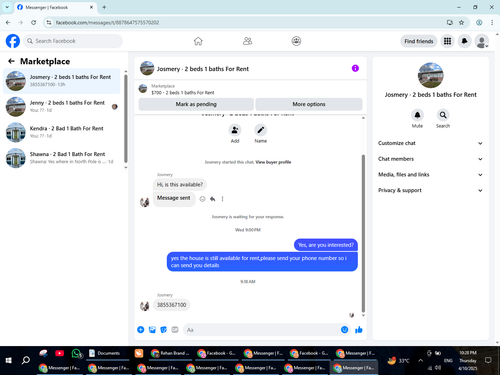Attach a photo with the image icon
Image resolution: width=500 pixels, height=375 pixels.
152,330
